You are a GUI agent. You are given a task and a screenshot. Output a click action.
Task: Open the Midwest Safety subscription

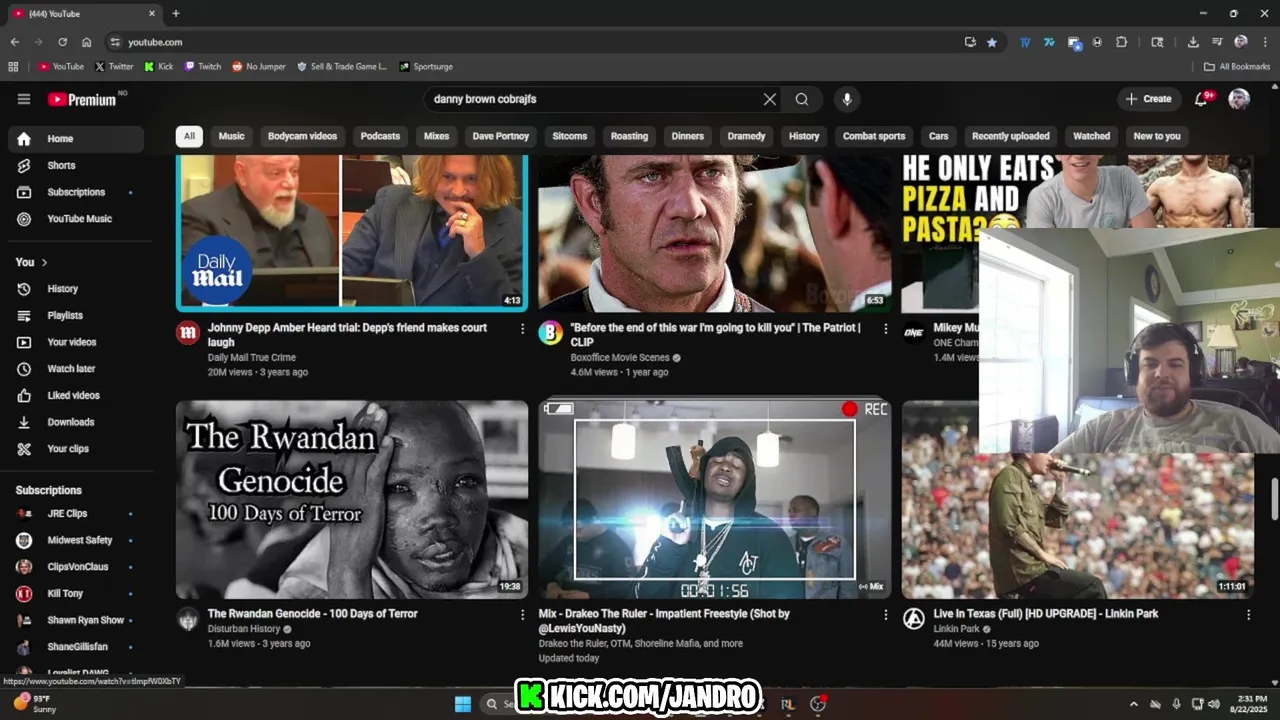pos(76,540)
